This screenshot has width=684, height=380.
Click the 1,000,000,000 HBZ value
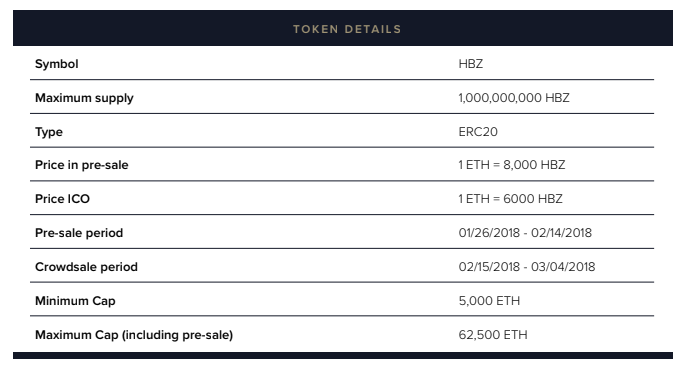pyautogui.click(x=514, y=98)
